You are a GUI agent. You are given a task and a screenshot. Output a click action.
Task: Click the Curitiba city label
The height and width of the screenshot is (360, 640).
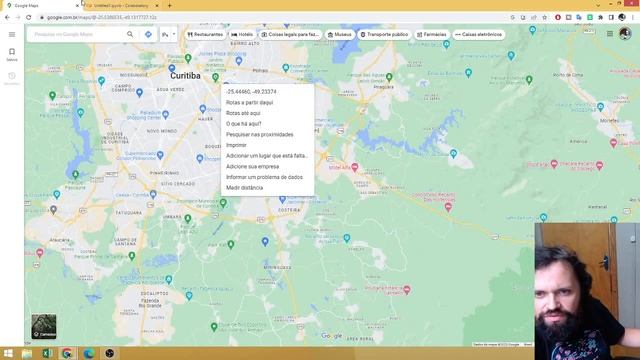click(x=185, y=76)
